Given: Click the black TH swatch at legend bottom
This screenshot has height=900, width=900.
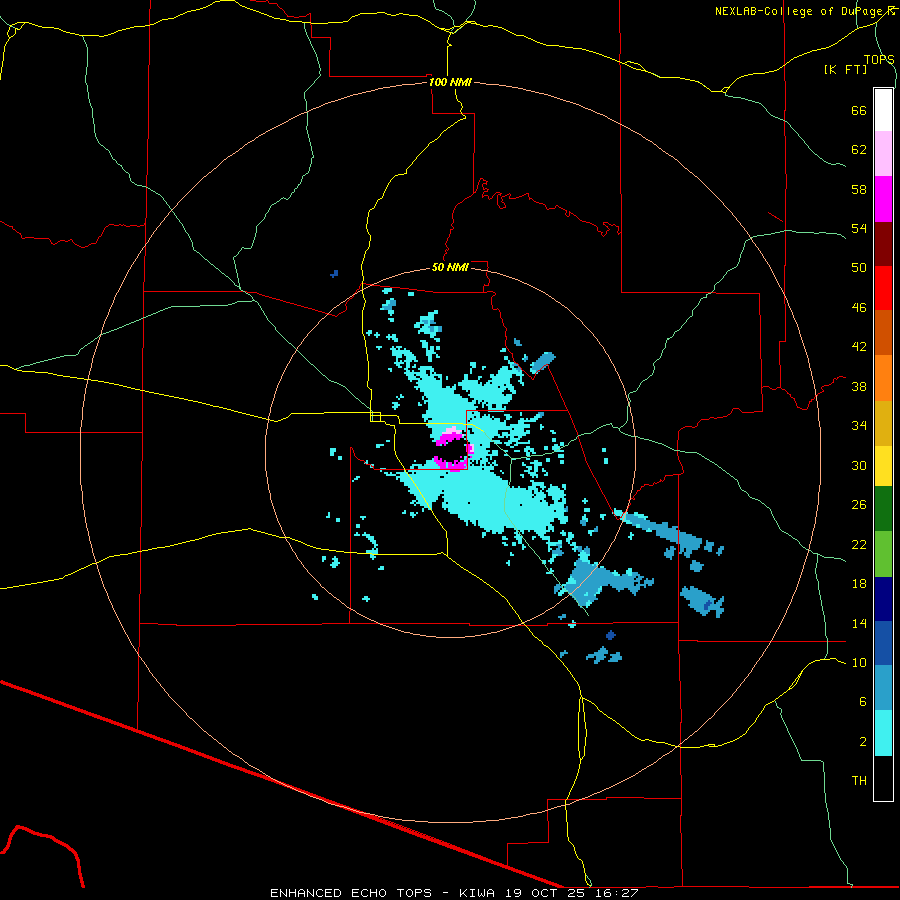Looking at the screenshot, I should tap(883, 778).
